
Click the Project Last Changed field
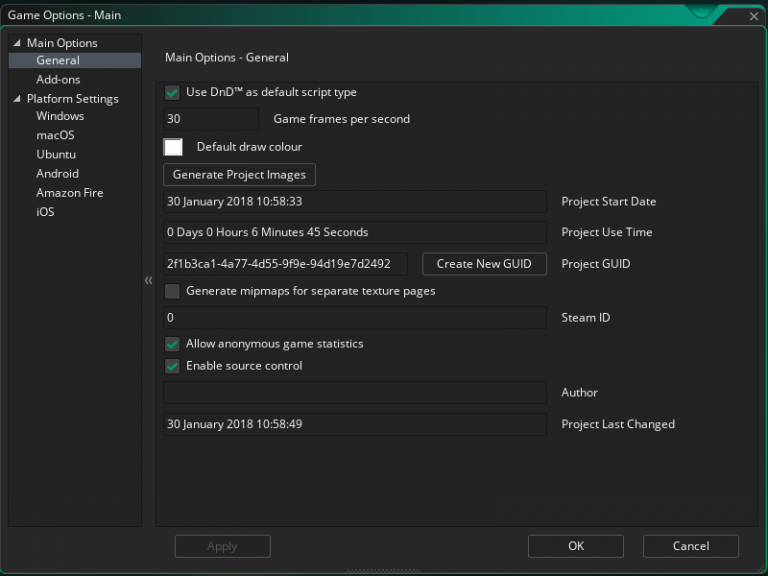(x=355, y=424)
